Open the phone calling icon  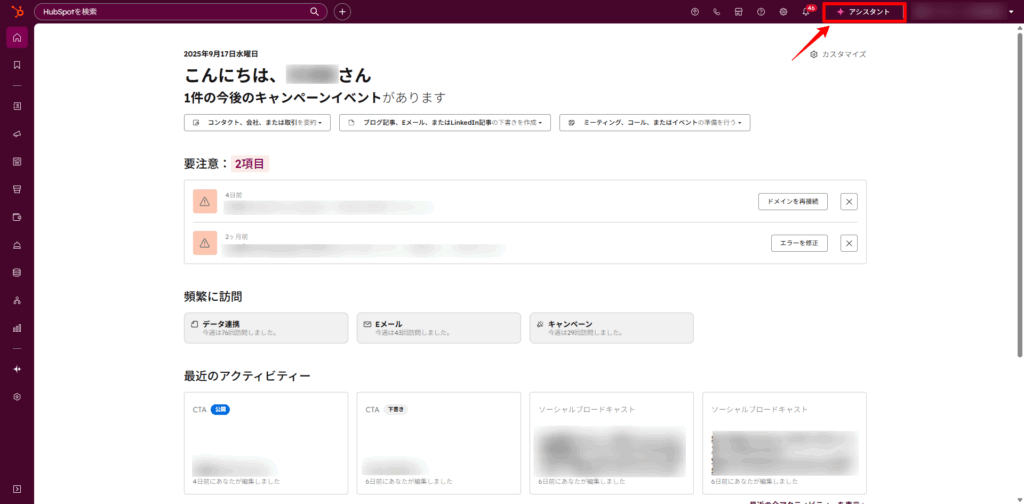pos(716,12)
